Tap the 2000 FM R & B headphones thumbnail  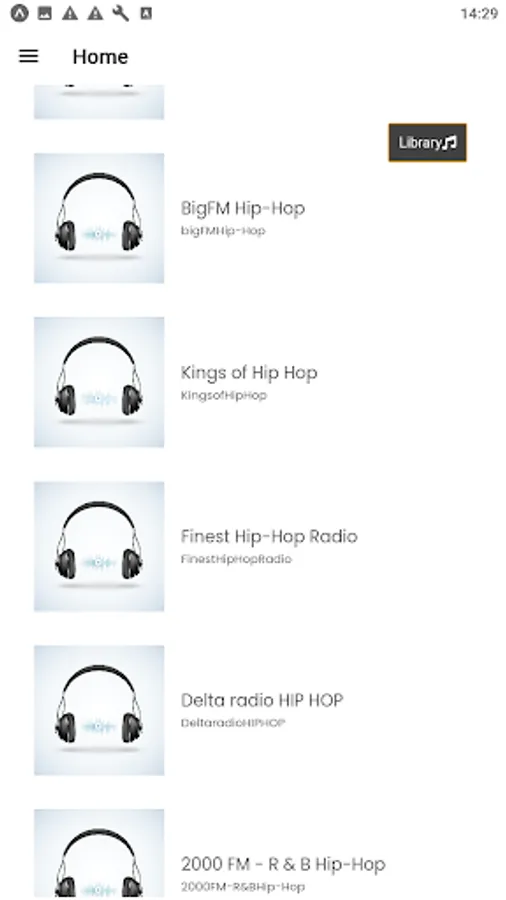99,854
